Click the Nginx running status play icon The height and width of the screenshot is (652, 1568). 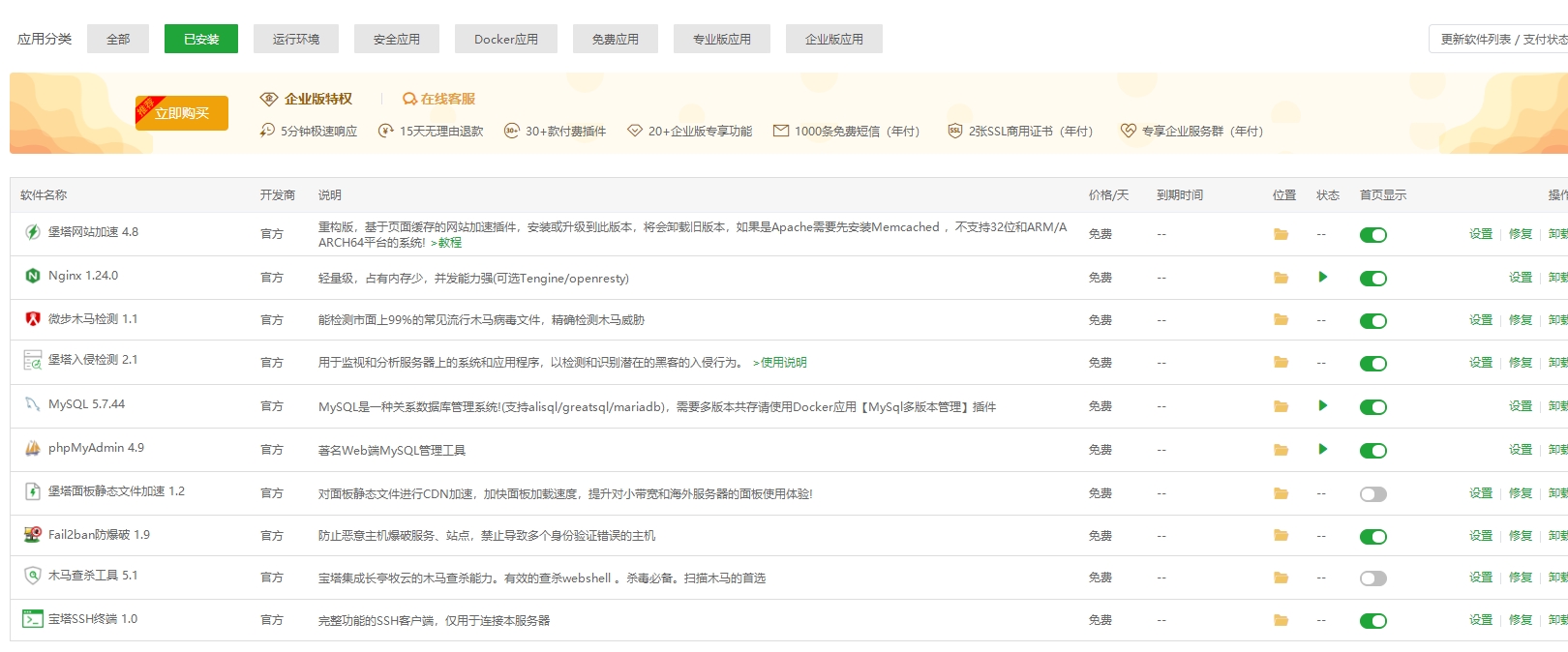coord(1322,277)
